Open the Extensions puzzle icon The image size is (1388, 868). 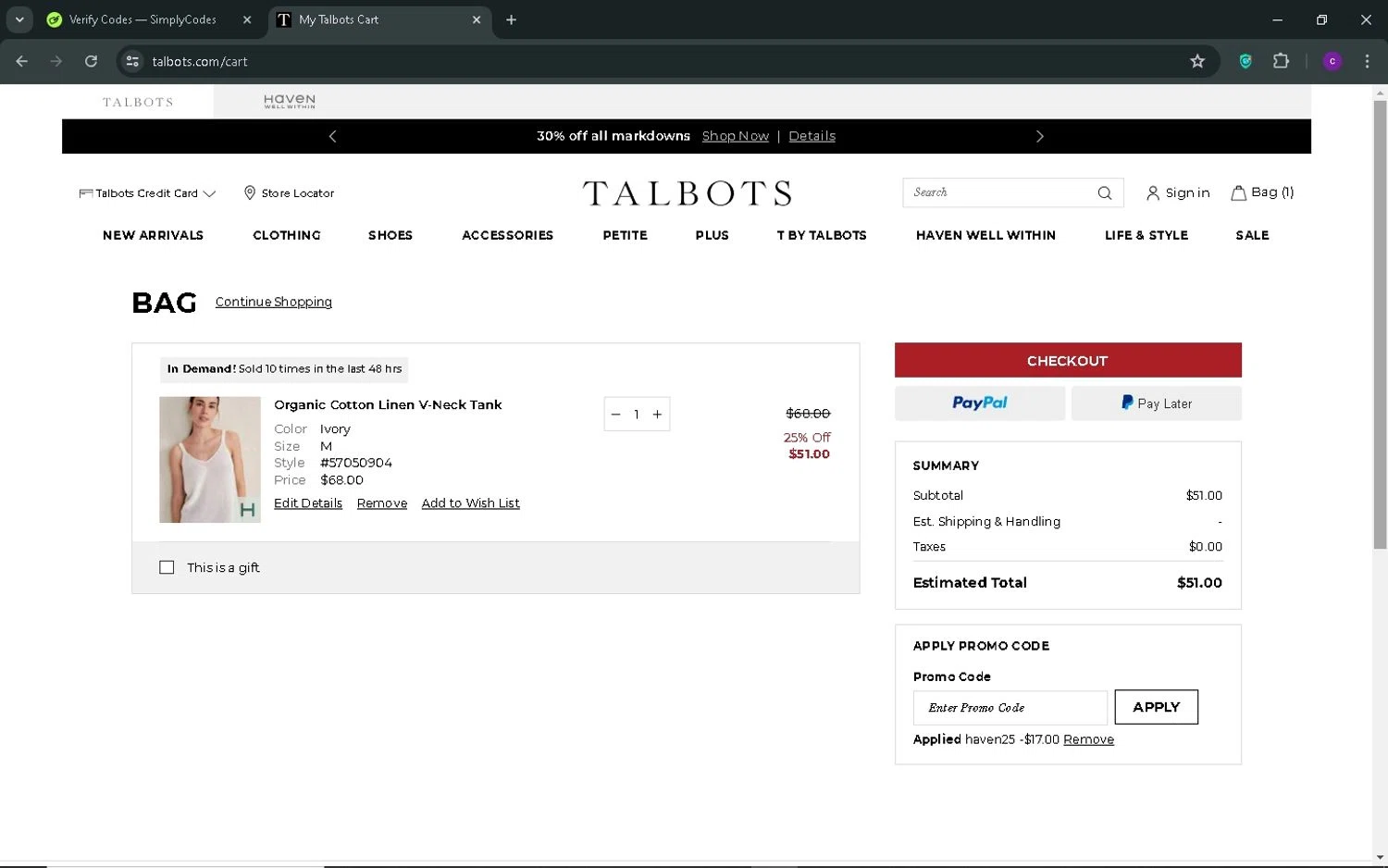pos(1281,61)
